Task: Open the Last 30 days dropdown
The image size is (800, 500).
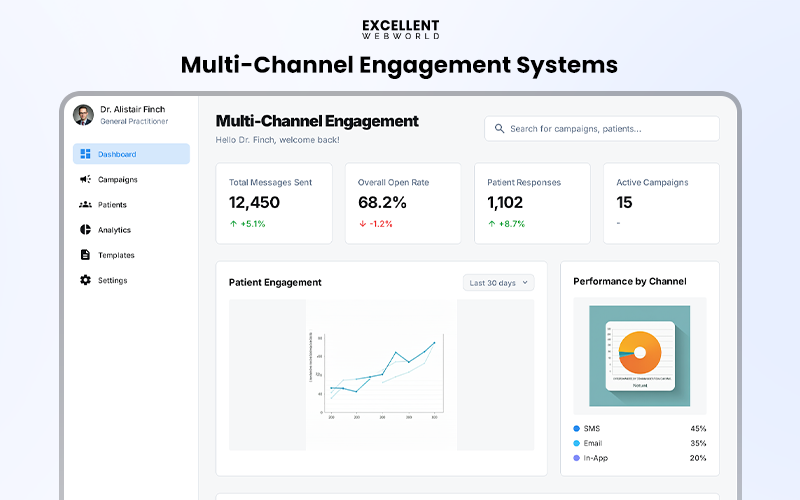Action: click(x=498, y=283)
